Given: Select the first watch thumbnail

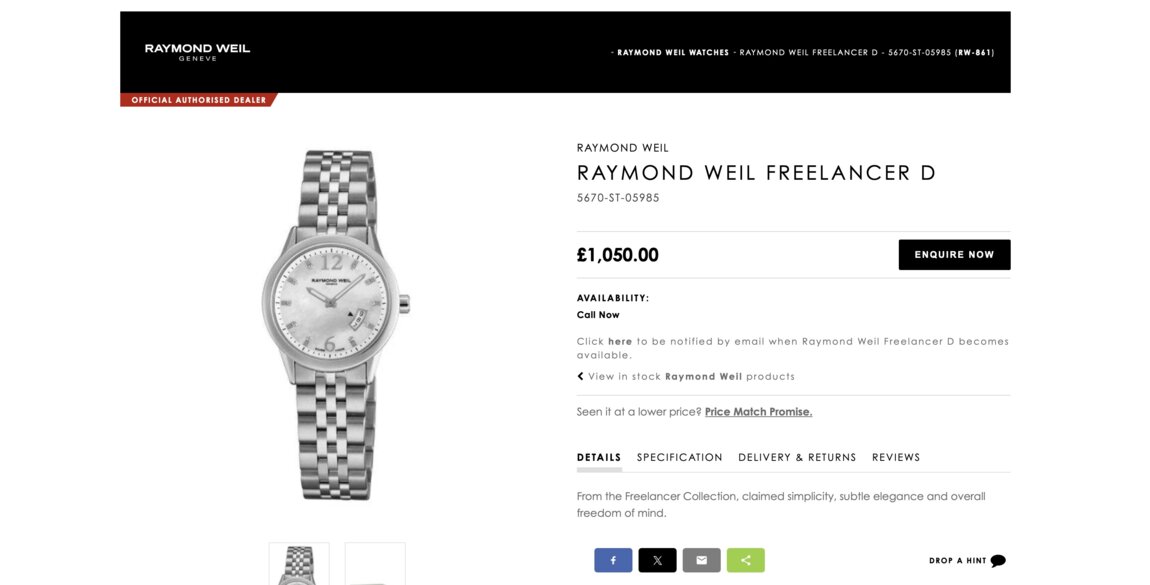Looking at the screenshot, I should [299, 564].
